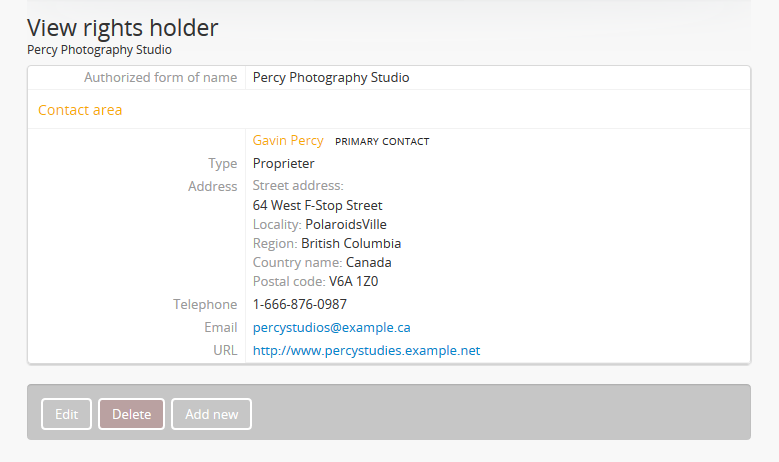Viewport: 779px width, 462px height.
Task: Click the PolaroidsVille locality text
Action: tap(346, 224)
